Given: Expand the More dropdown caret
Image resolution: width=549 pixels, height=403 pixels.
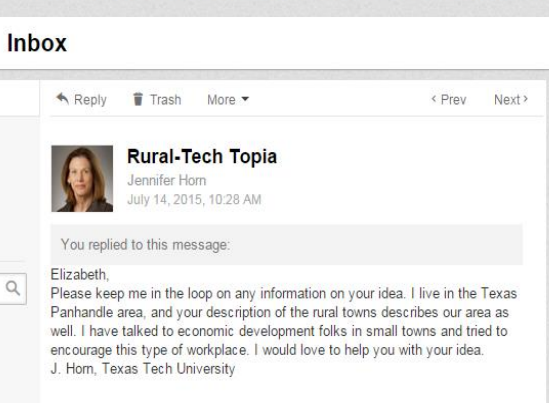Looking at the screenshot, I should [x=245, y=99].
